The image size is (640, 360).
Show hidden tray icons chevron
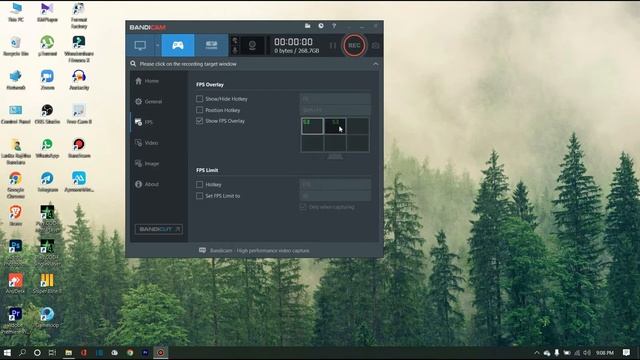point(537,353)
